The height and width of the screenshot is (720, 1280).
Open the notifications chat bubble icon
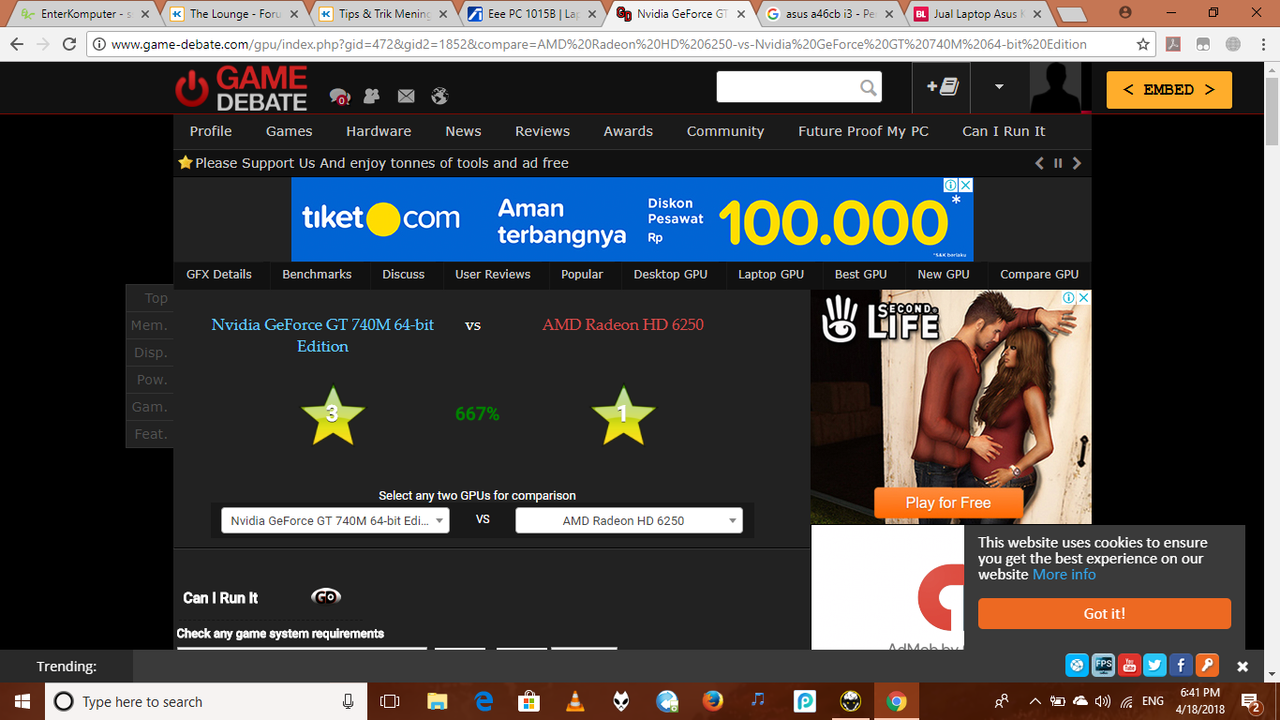coord(340,97)
